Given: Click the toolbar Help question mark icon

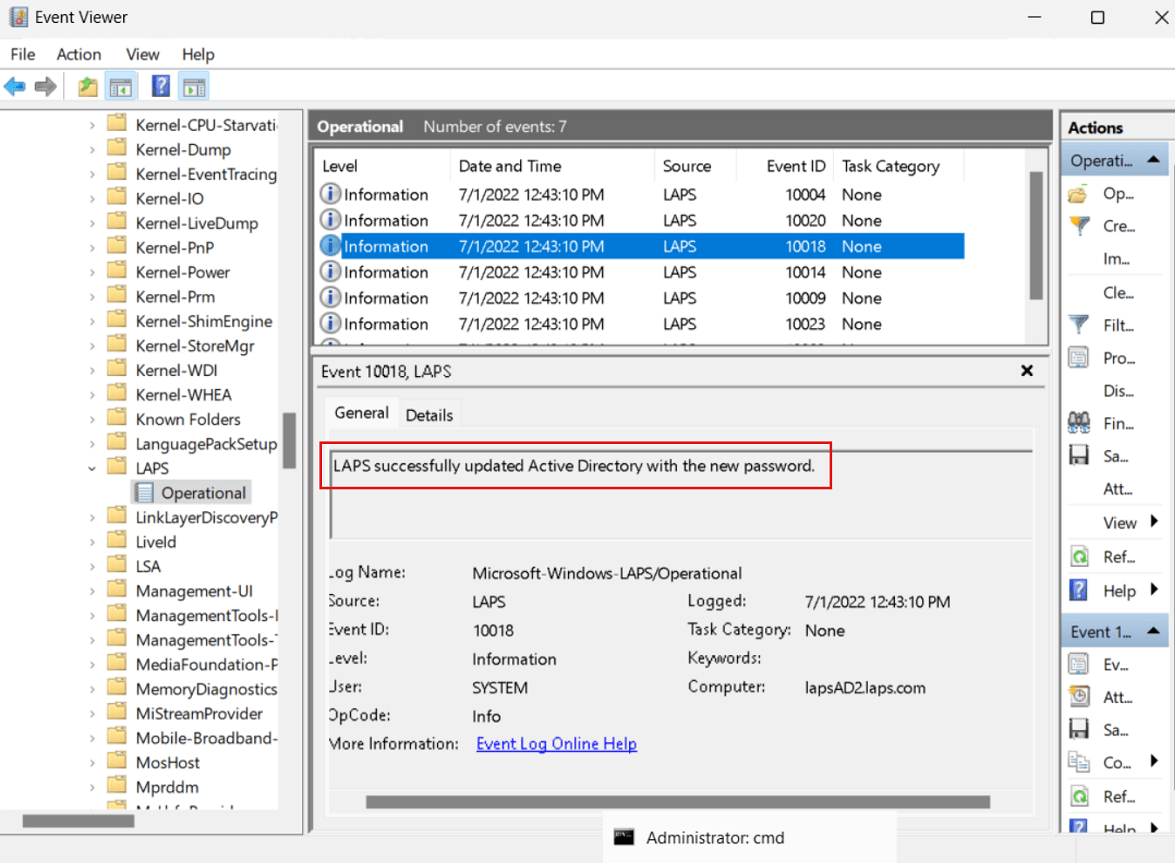Looking at the screenshot, I should point(160,86).
